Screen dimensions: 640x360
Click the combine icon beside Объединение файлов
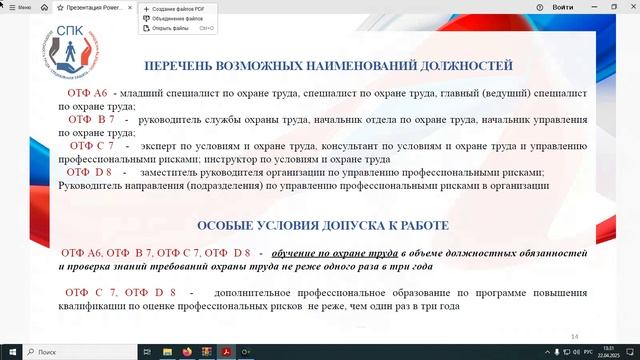146,19
